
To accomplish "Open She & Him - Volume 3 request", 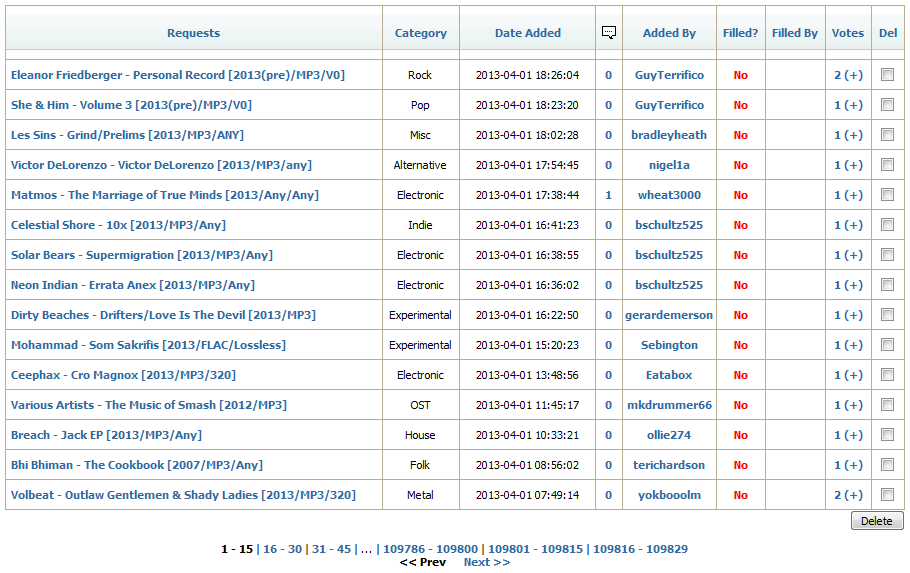I will click(131, 105).
